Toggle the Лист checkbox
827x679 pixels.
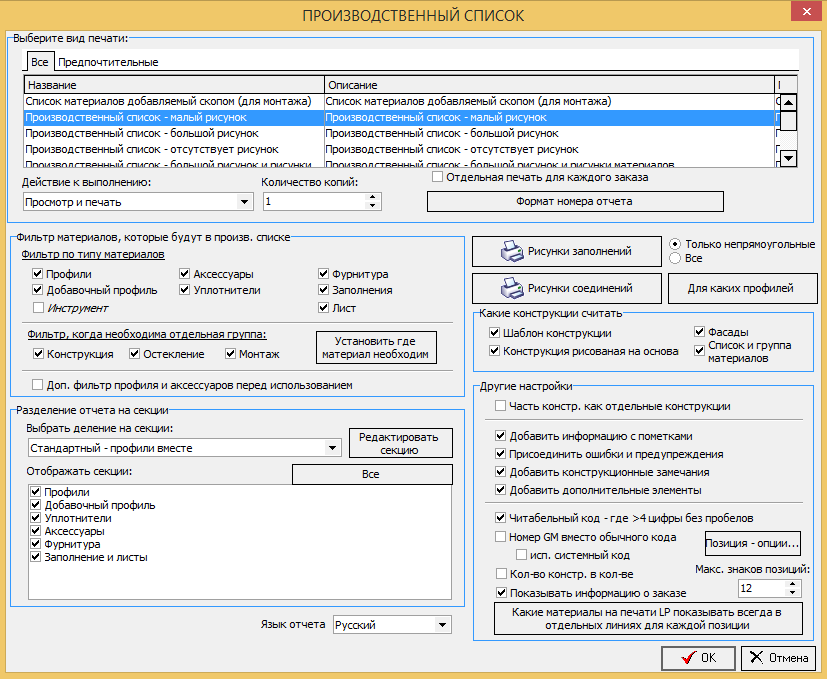[x=323, y=308]
